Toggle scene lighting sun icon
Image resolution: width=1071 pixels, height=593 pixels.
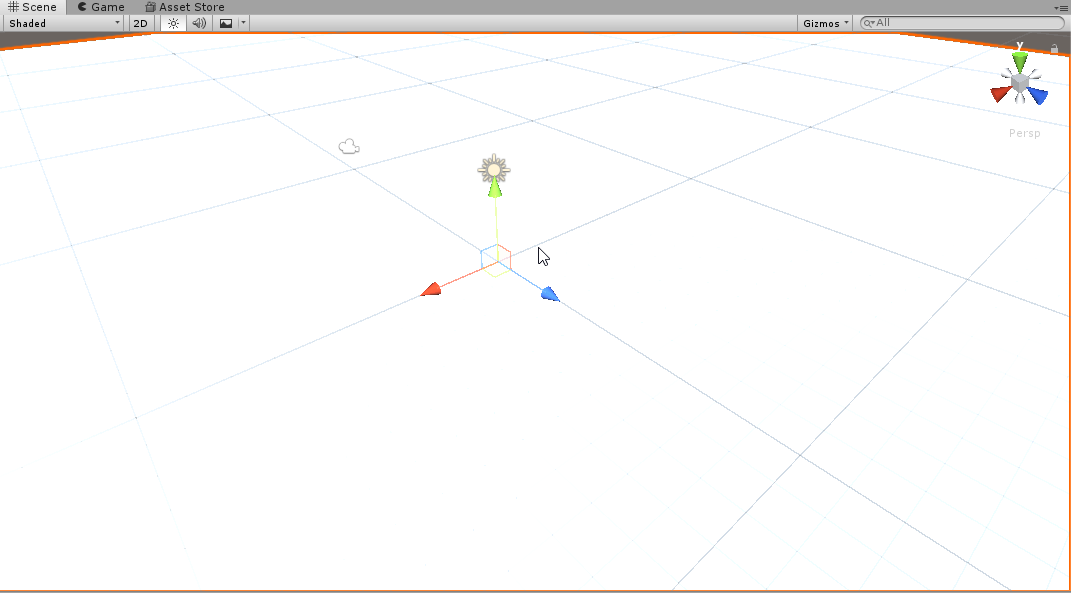tap(173, 23)
